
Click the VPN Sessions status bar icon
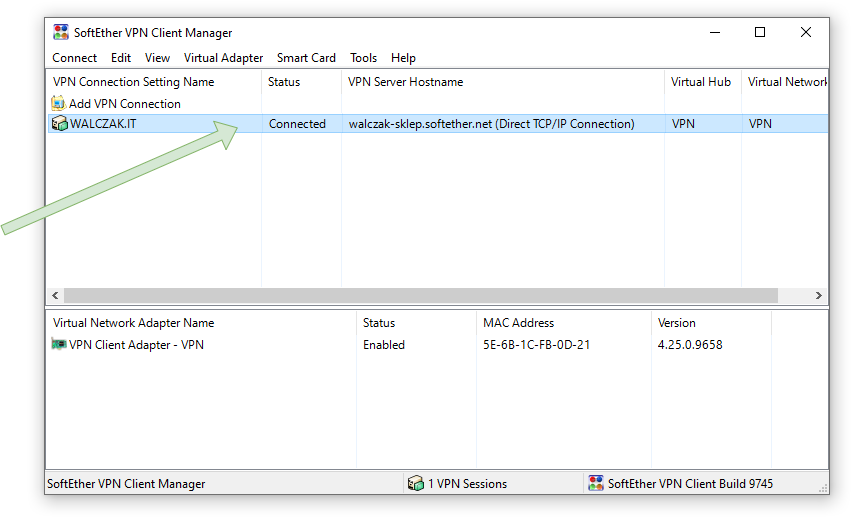[415, 483]
